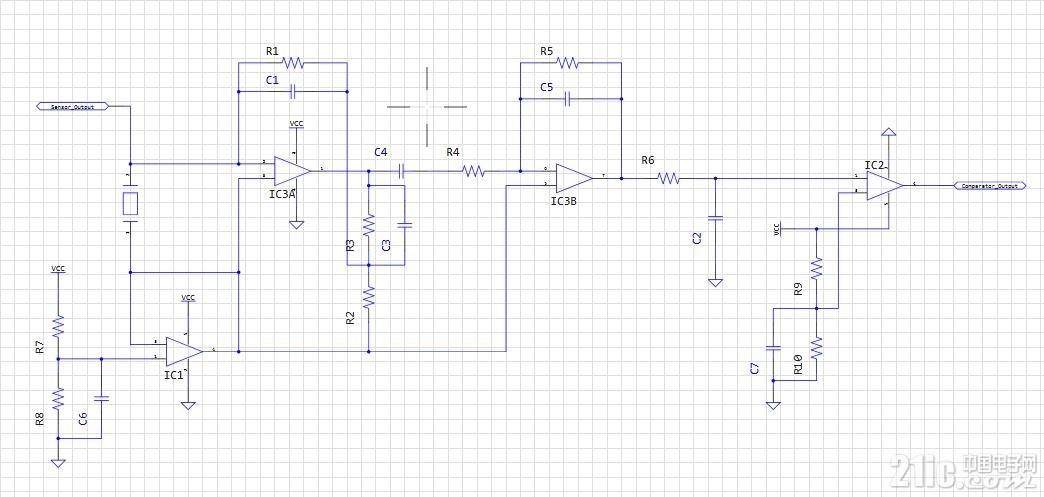Select the R6 resistor symbol
This screenshot has width=1044, height=497.
coord(668,178)
